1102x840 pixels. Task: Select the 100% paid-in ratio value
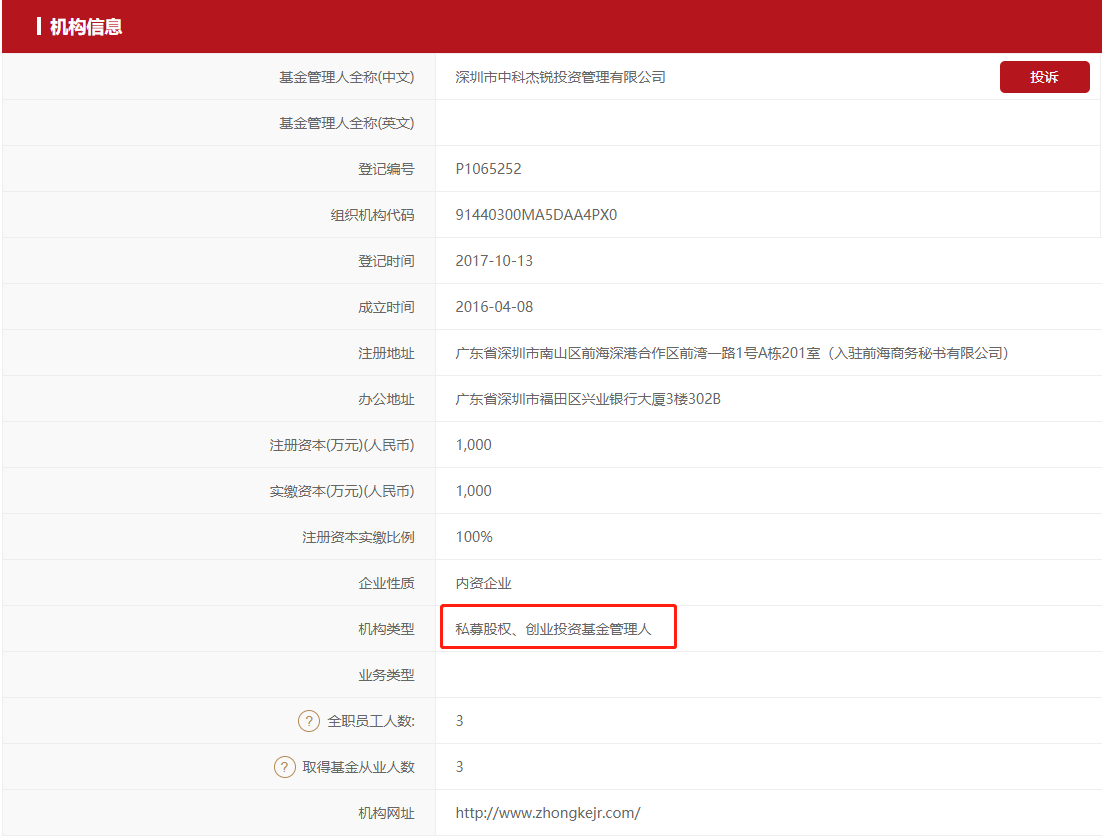coord(474,537)
